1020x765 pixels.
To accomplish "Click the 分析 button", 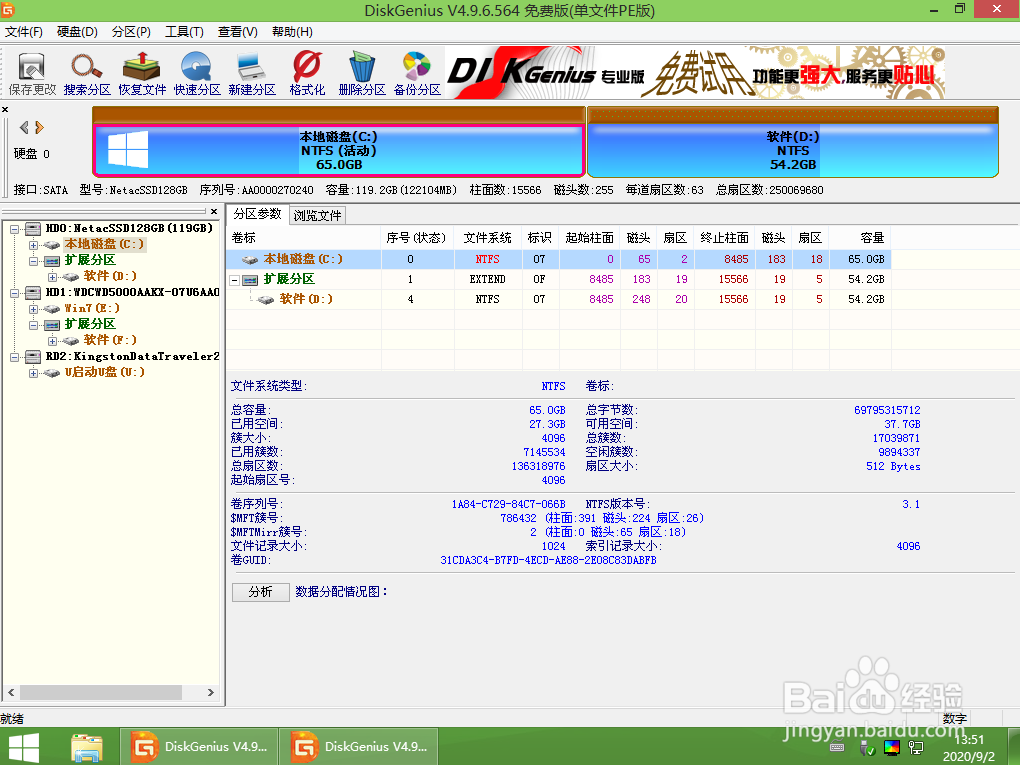I will coord(260,591).
